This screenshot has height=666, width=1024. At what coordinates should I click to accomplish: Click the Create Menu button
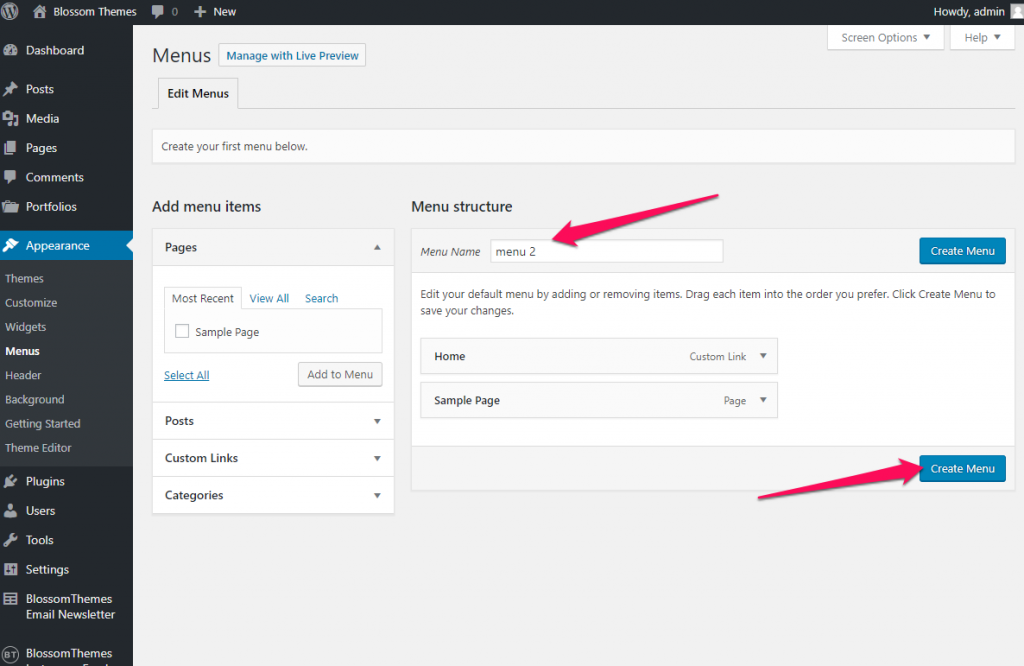coord(961,468)
